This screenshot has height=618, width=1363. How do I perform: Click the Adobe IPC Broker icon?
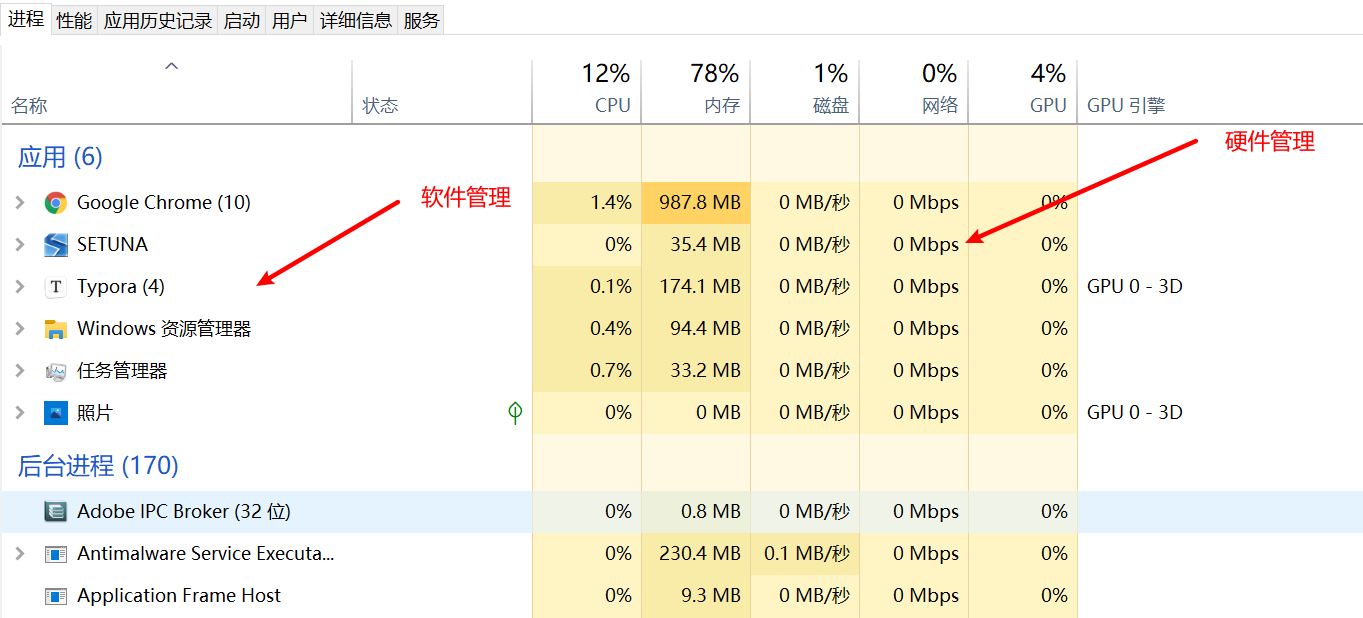click(x=55, y=512)
